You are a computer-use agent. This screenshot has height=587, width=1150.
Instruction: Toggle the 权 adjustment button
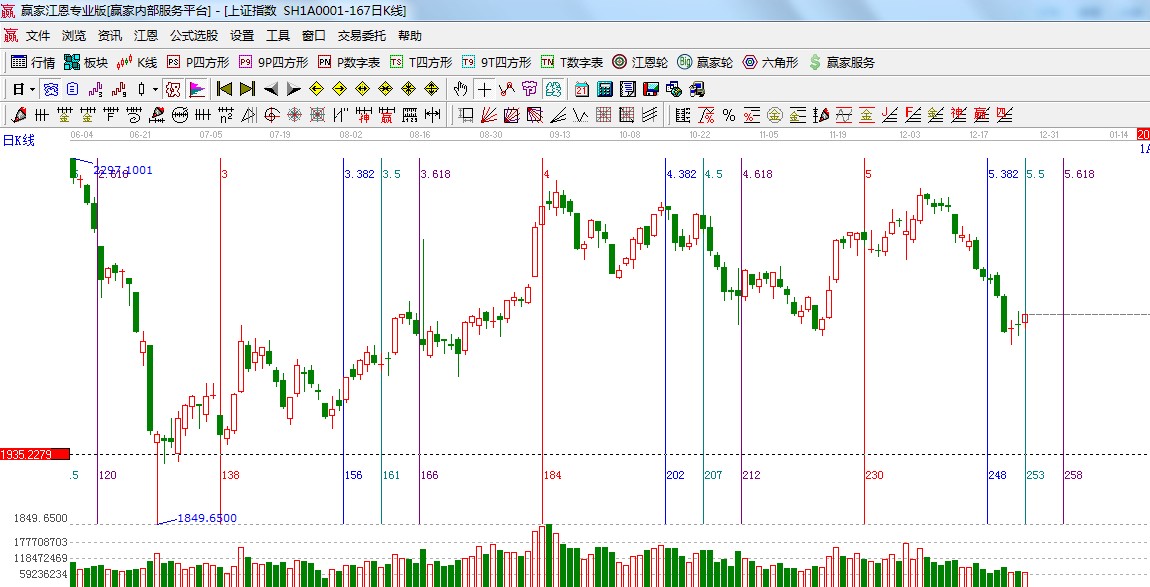point(172,89)
